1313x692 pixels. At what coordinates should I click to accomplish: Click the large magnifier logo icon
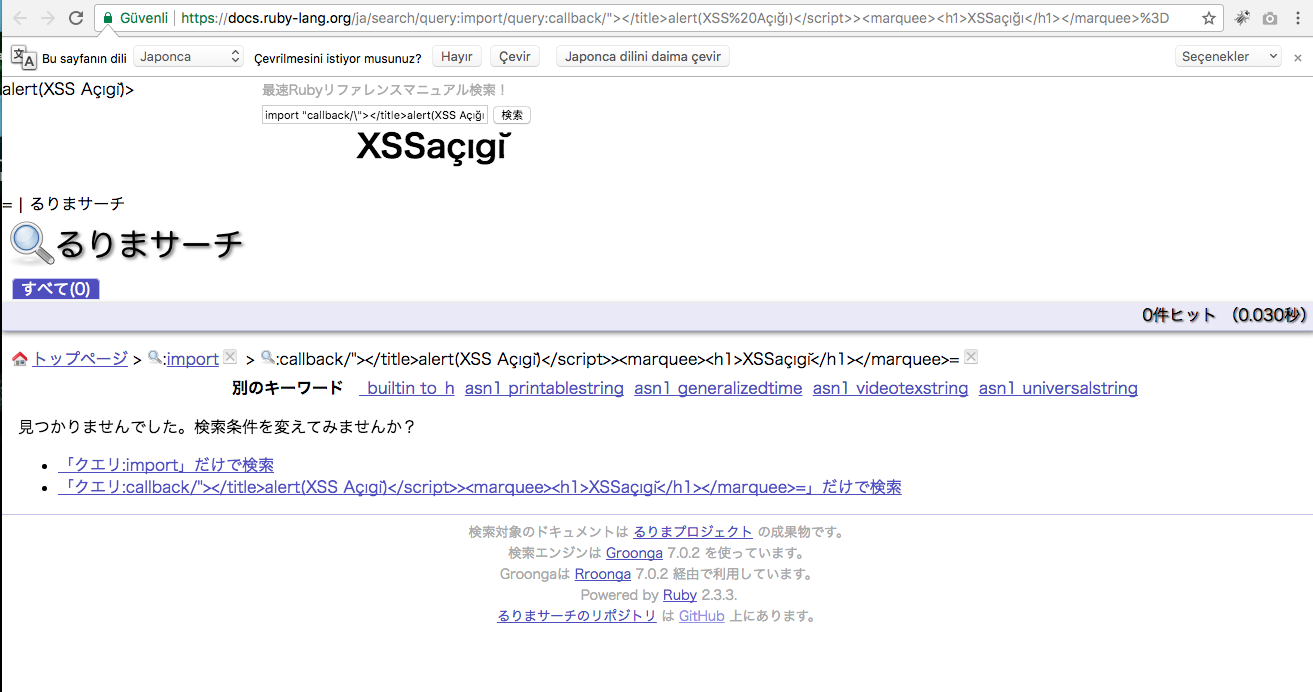[x=31, y=244]
